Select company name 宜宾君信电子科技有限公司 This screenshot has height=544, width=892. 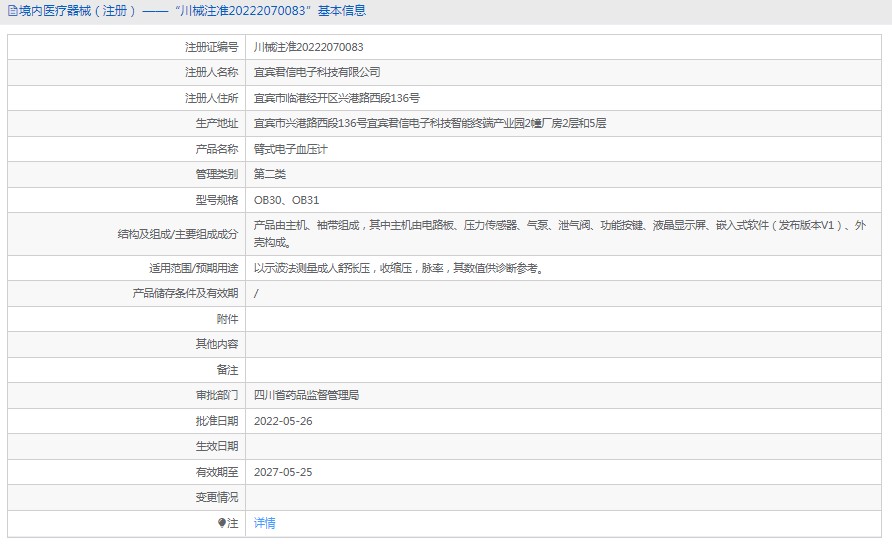pyautogui.click(x=317, y=72)
